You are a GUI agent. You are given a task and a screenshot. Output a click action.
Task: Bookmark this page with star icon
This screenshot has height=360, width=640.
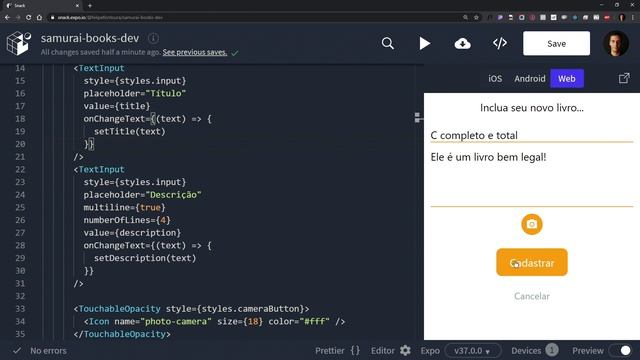[476, 18]
